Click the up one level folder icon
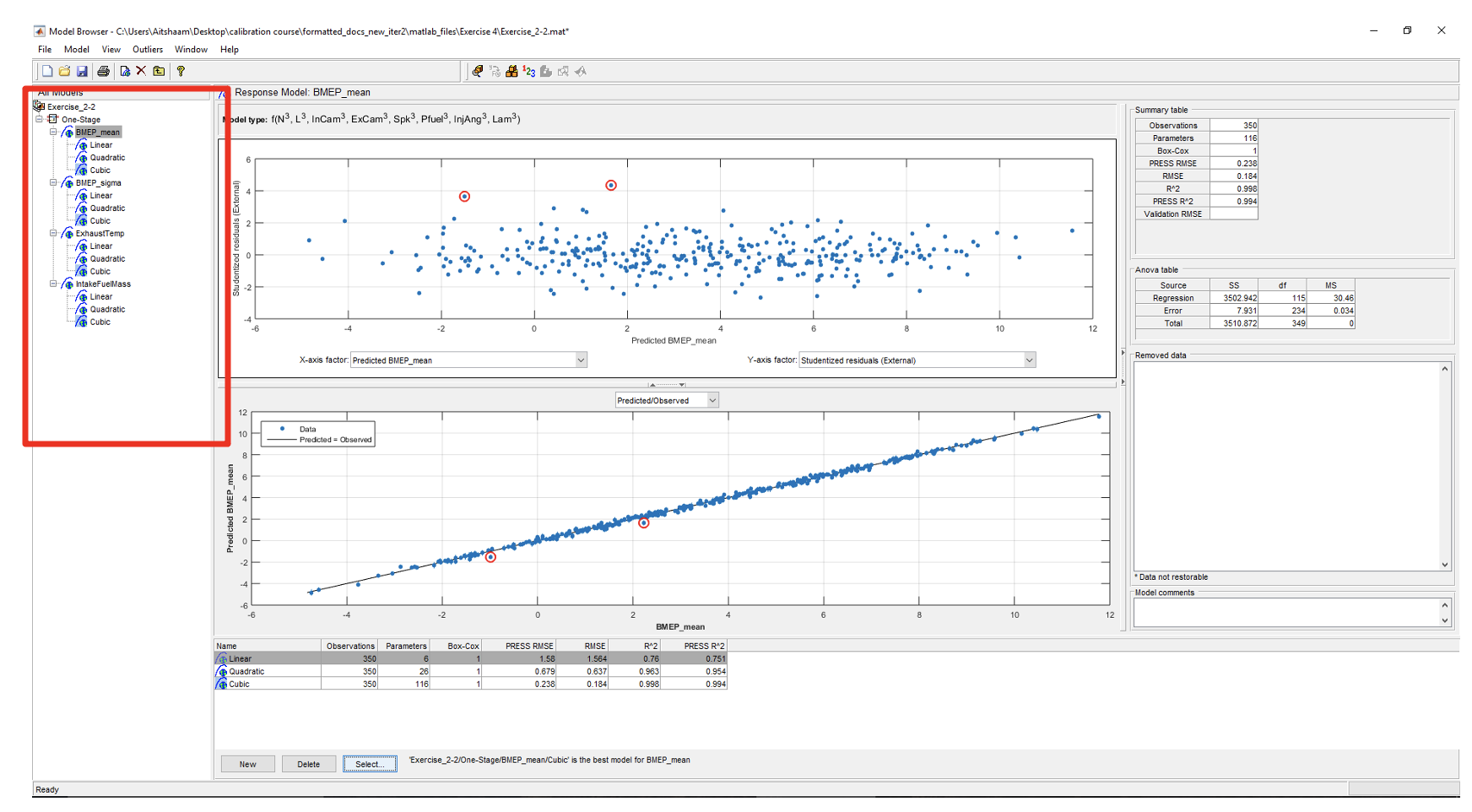The image size is (1472, 812). tap(159, 72)
